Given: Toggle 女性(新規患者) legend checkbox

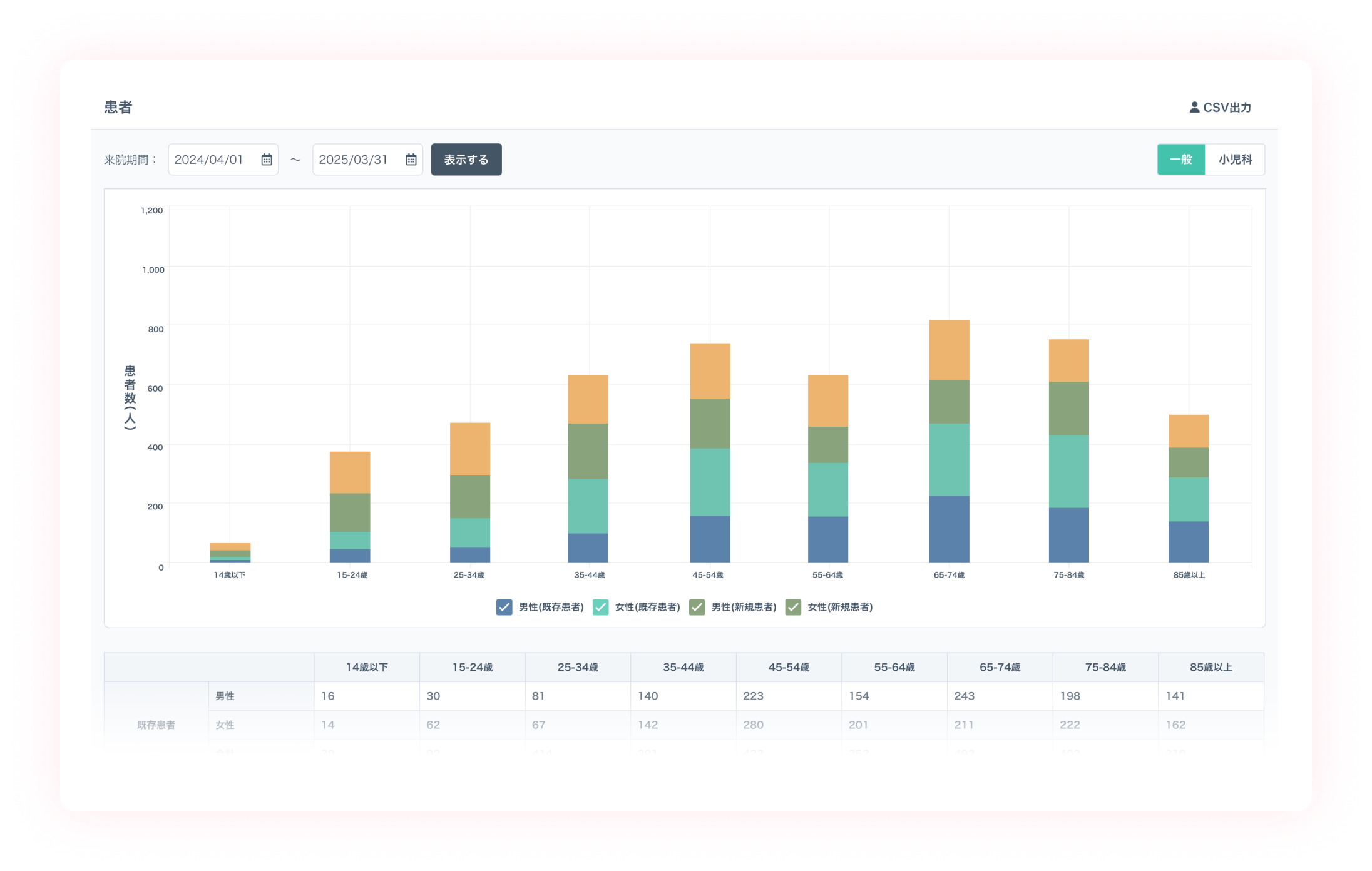Looking at the screenshot, I should coord(793,607).
